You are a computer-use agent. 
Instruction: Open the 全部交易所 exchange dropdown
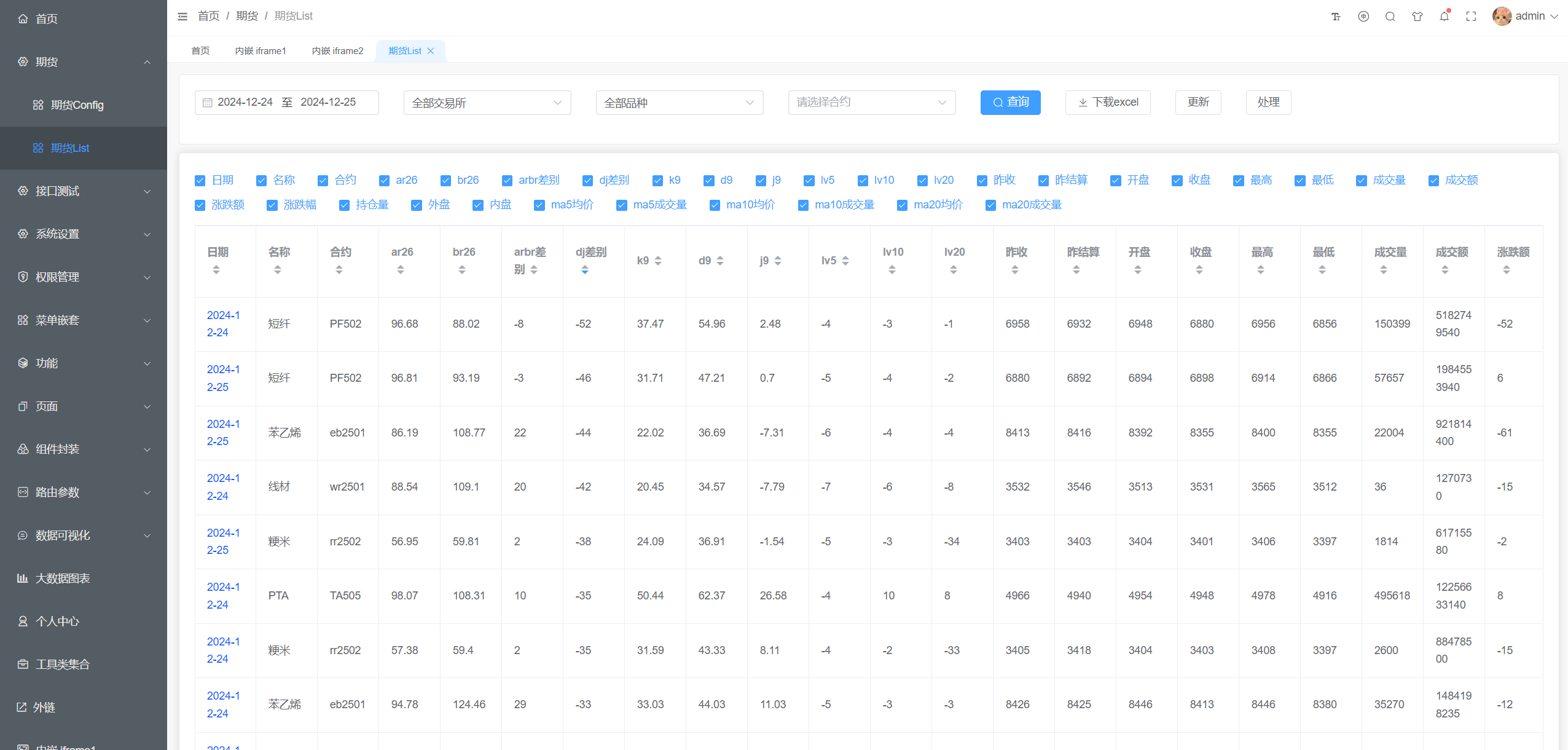pyautogui.click(x=487, y=103)
